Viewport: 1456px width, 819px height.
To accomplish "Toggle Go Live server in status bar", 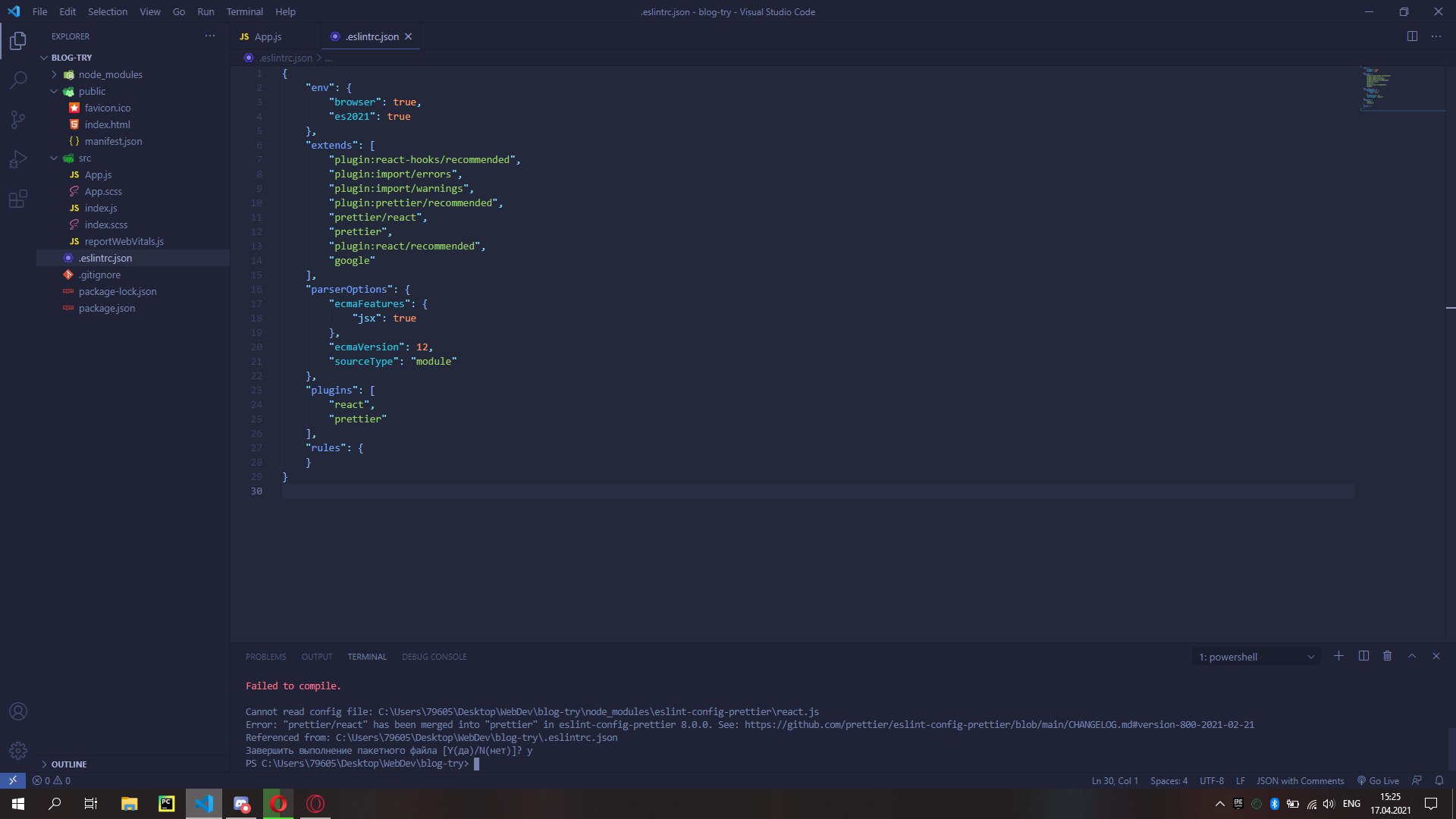I will tap(1378, 780).
